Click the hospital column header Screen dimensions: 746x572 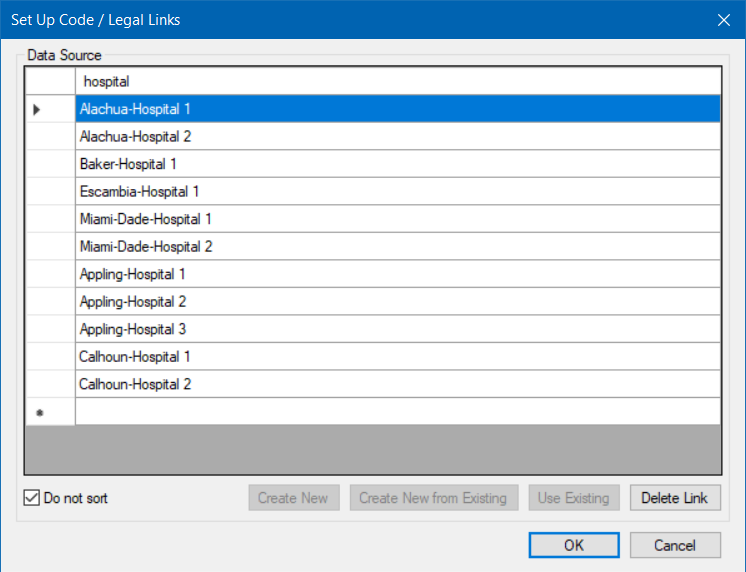[x=397, y=81]
